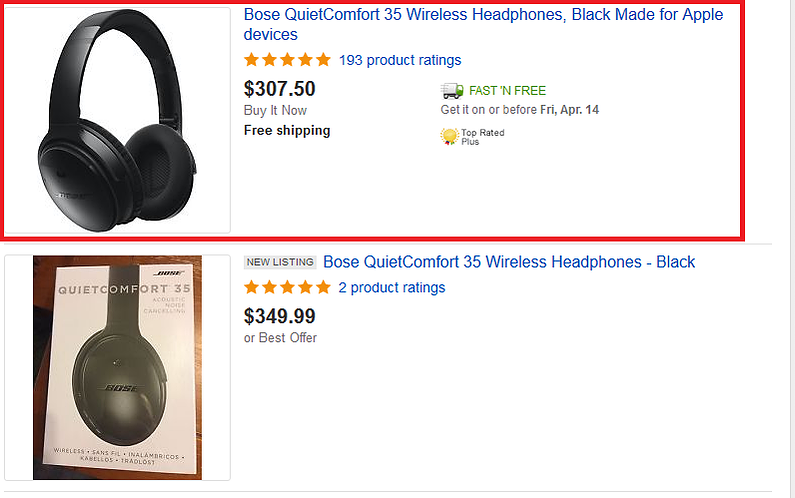The width and height of the screenshot is (795, 498).
Task: Click the Top Rated Plus text label
Action: pyautogui.click(x=483, y=137)
